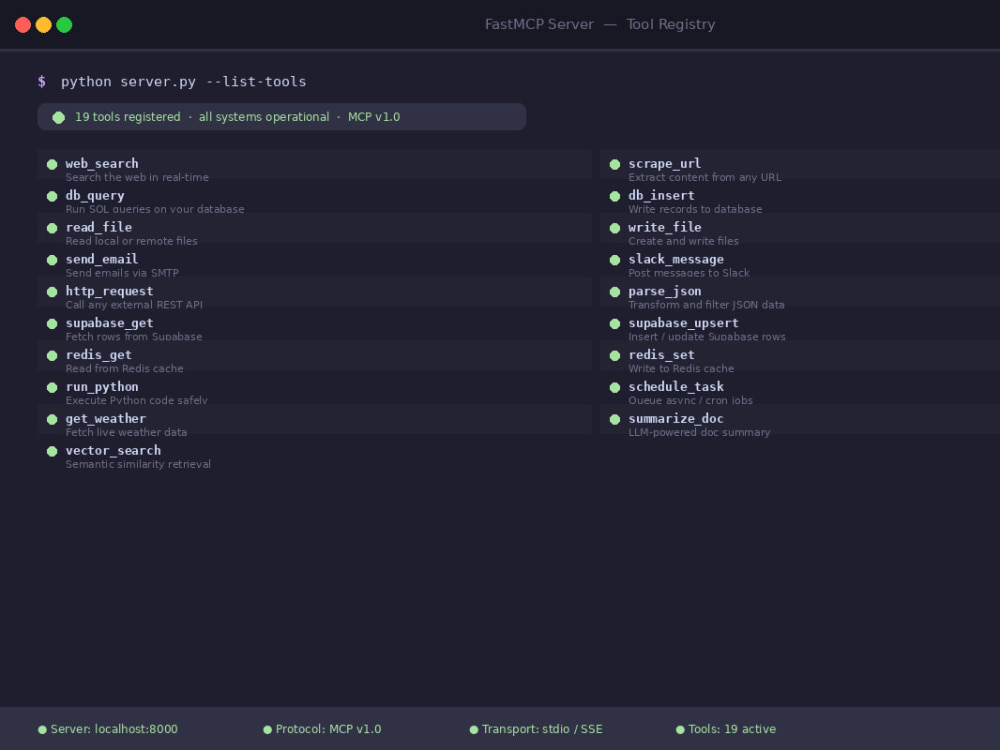Select the http_request tool name

pyautogui.click(x=109, y=291)
